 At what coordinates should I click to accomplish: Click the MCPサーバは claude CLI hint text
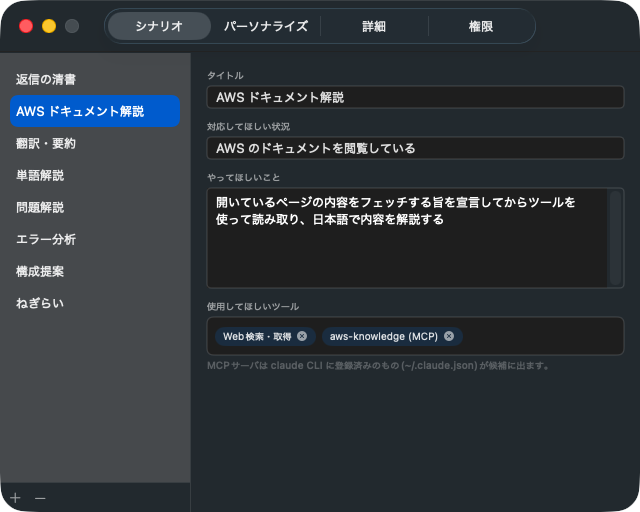coord(378,365)
